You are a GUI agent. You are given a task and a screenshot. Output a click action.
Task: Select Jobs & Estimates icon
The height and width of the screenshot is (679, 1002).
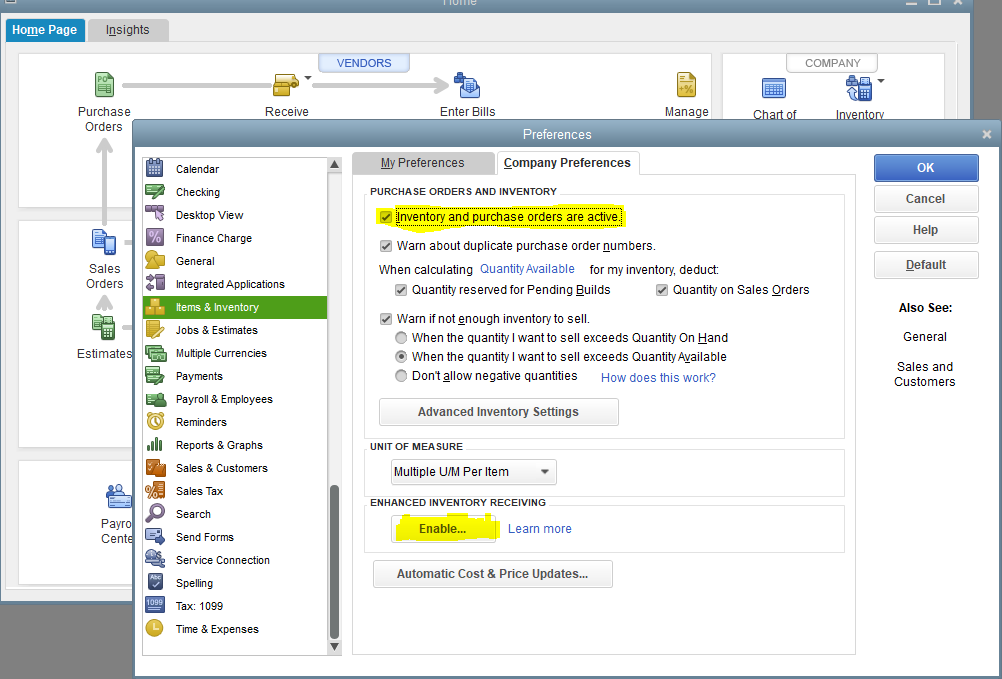tap(155, 330)
